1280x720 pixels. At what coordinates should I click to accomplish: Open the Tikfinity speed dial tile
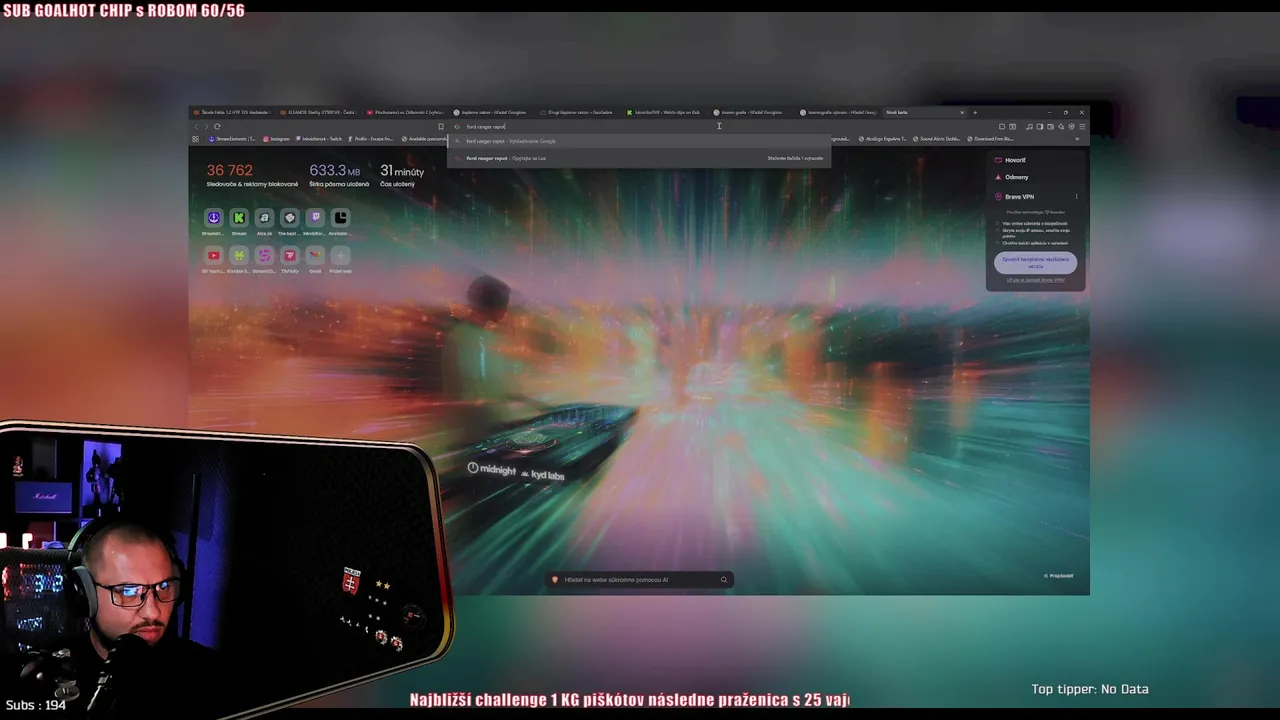coord(290,256)
